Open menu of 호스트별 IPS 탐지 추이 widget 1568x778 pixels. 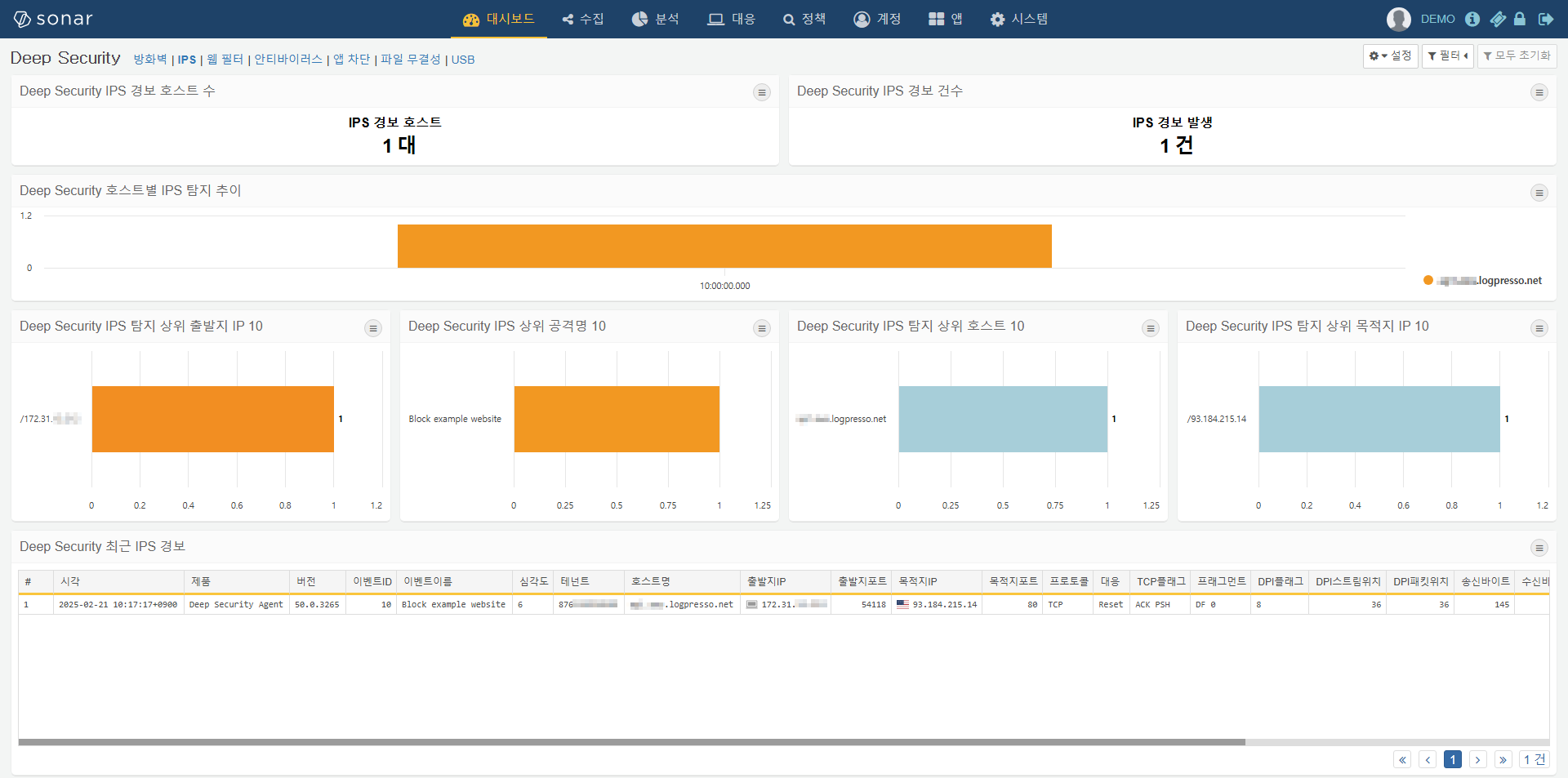[x=1539, y=193]
